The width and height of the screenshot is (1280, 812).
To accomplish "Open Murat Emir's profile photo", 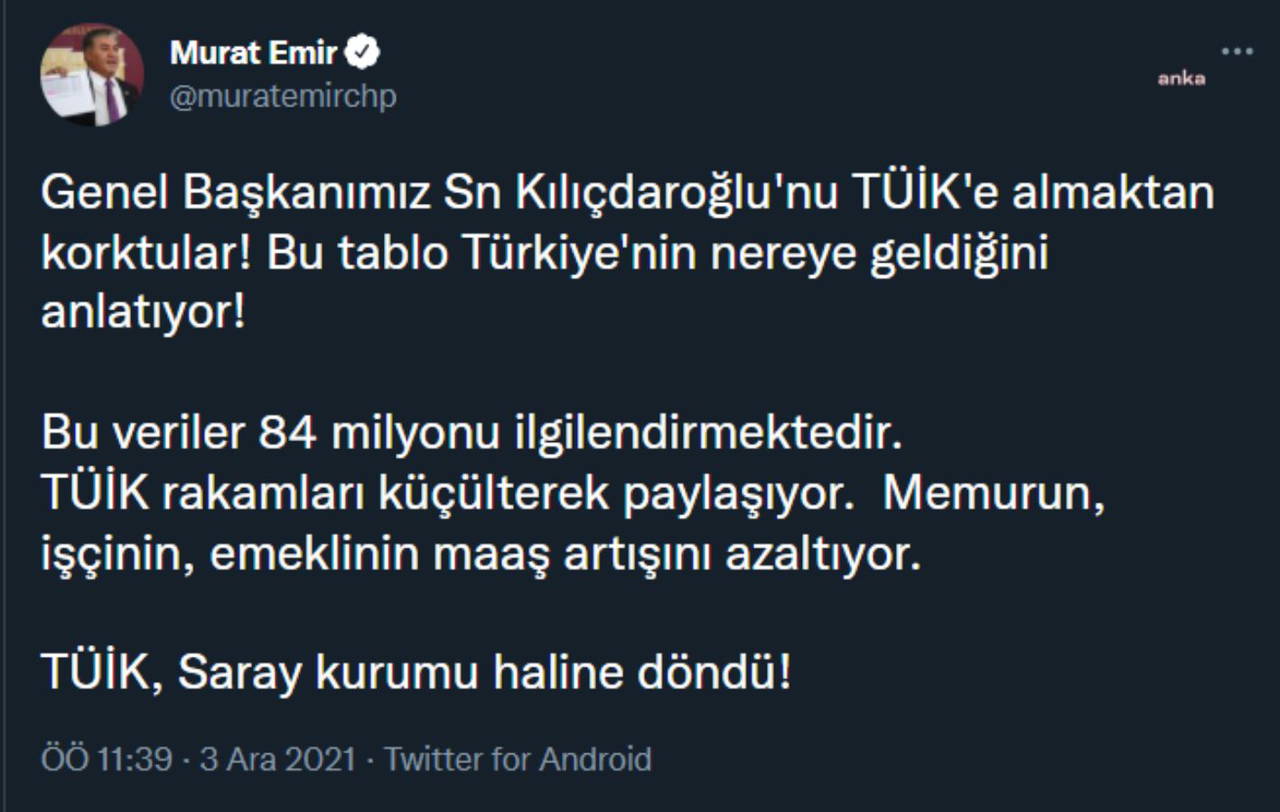I will (x=92, y=75).
